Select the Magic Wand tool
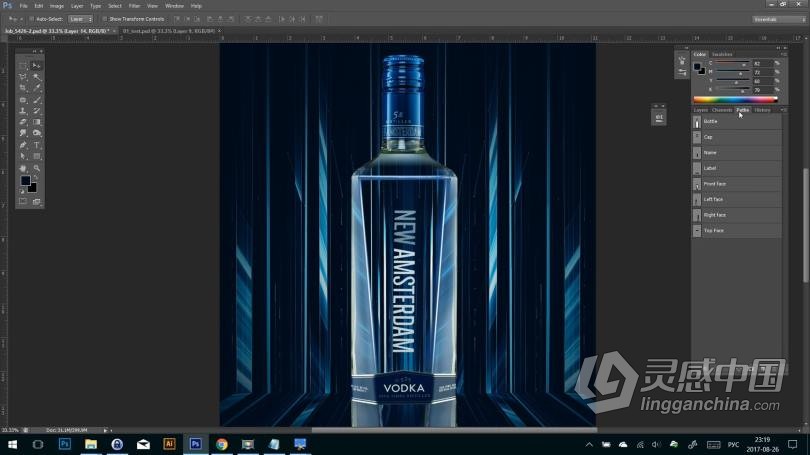The height and width of the screenshot is (455, 810). [x=36, y=77]
